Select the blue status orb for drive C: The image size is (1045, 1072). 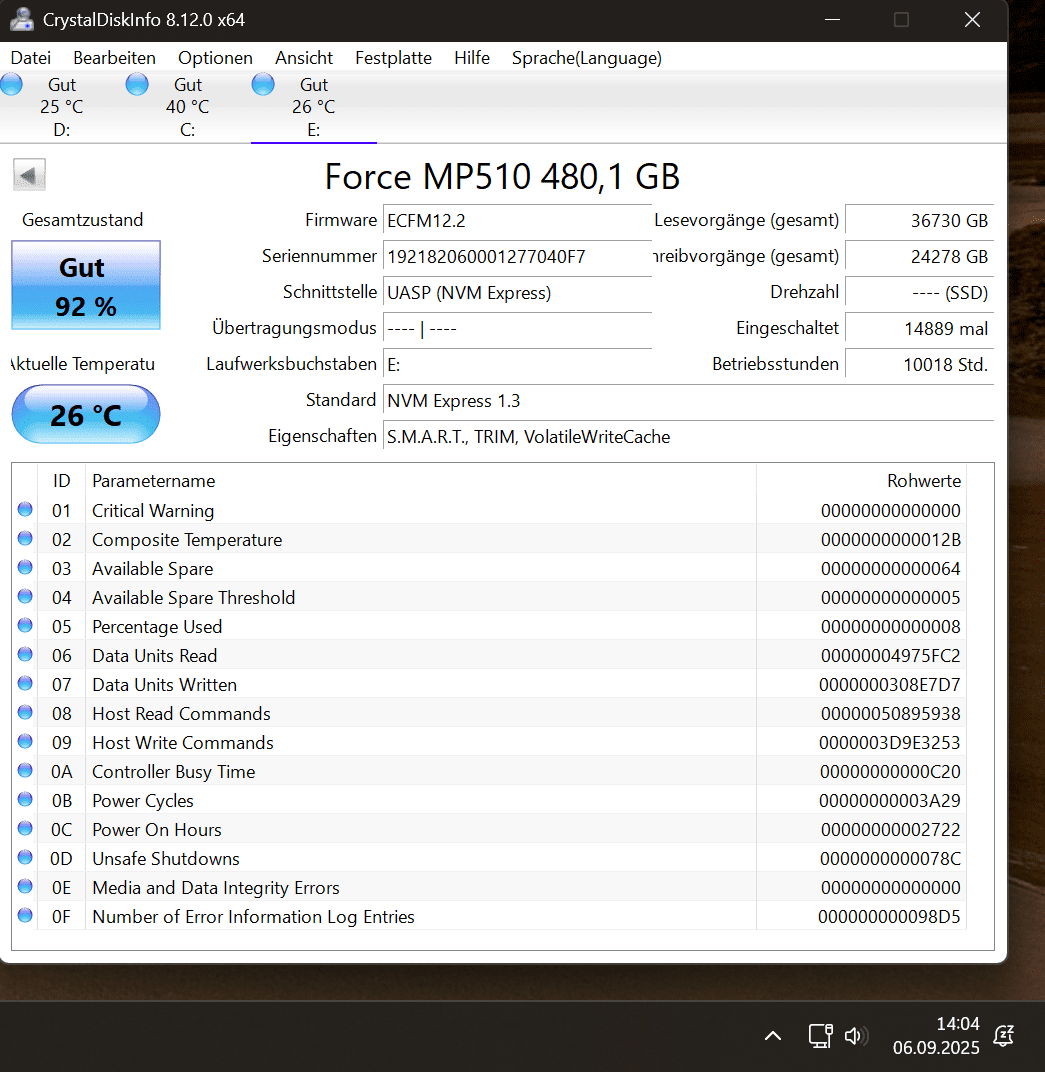[x=137, y=84]
